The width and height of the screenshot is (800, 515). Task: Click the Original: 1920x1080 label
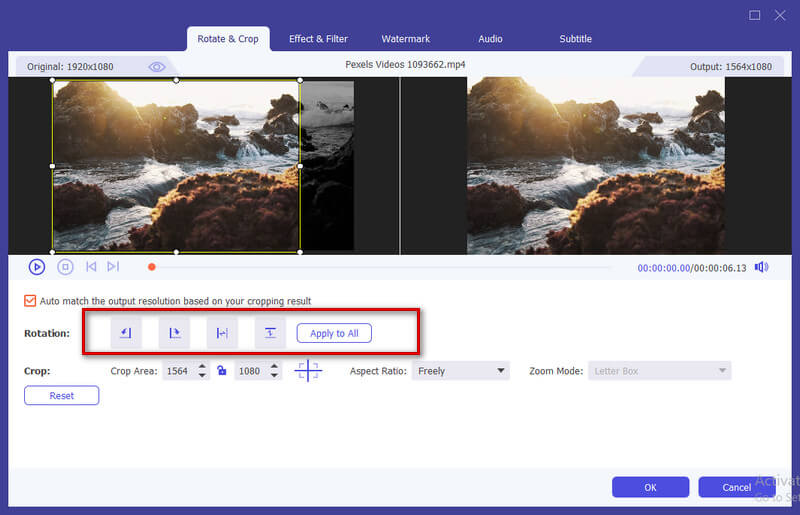point(70,67)
